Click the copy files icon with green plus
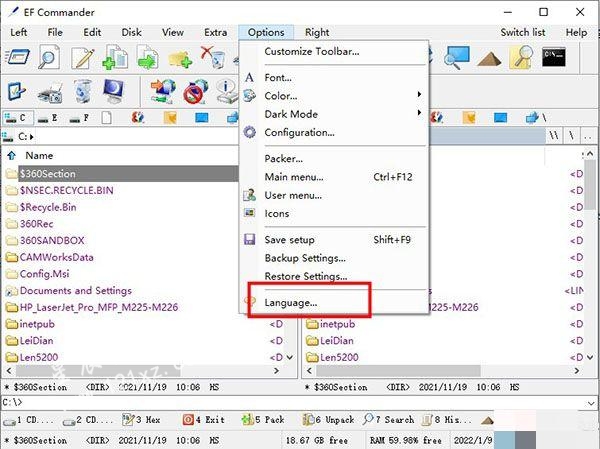This screenshot has width=600, height=449. (115, 57)
